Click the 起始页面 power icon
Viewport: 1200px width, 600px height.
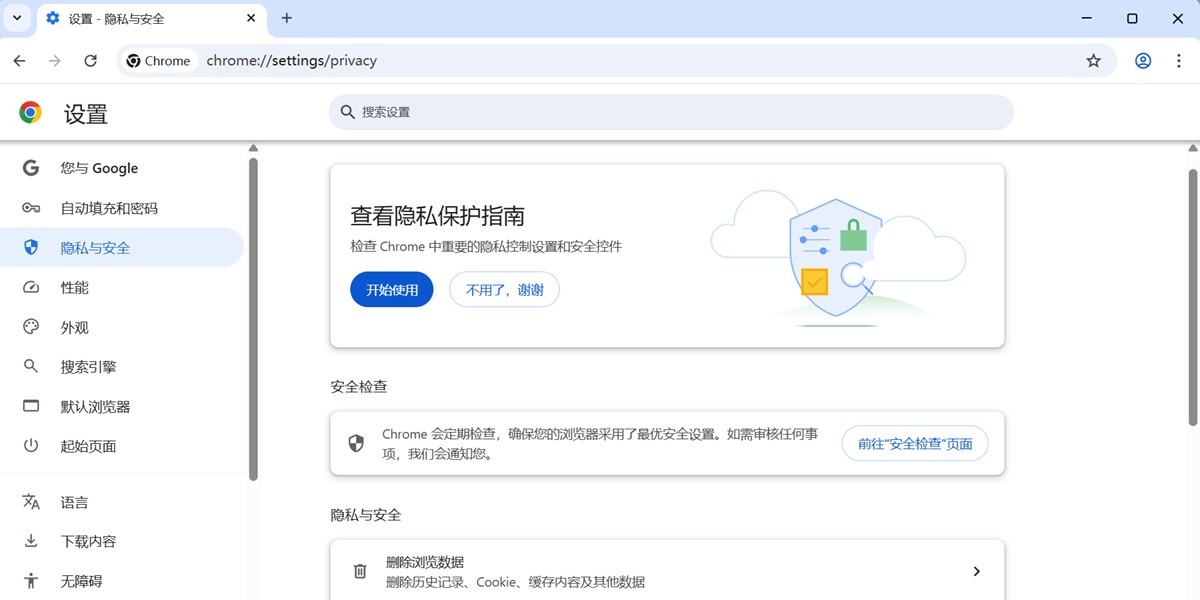tap(30, 446)
